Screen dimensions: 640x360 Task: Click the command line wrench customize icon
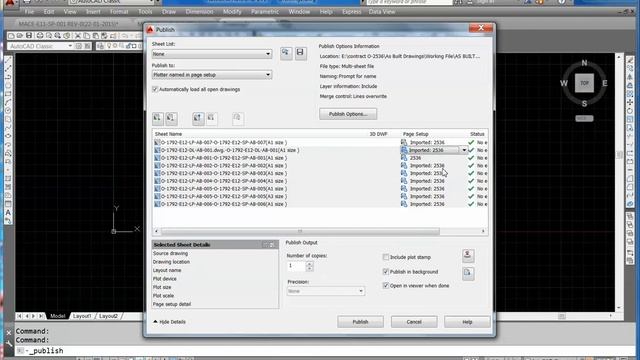click(x=9, y=344)
